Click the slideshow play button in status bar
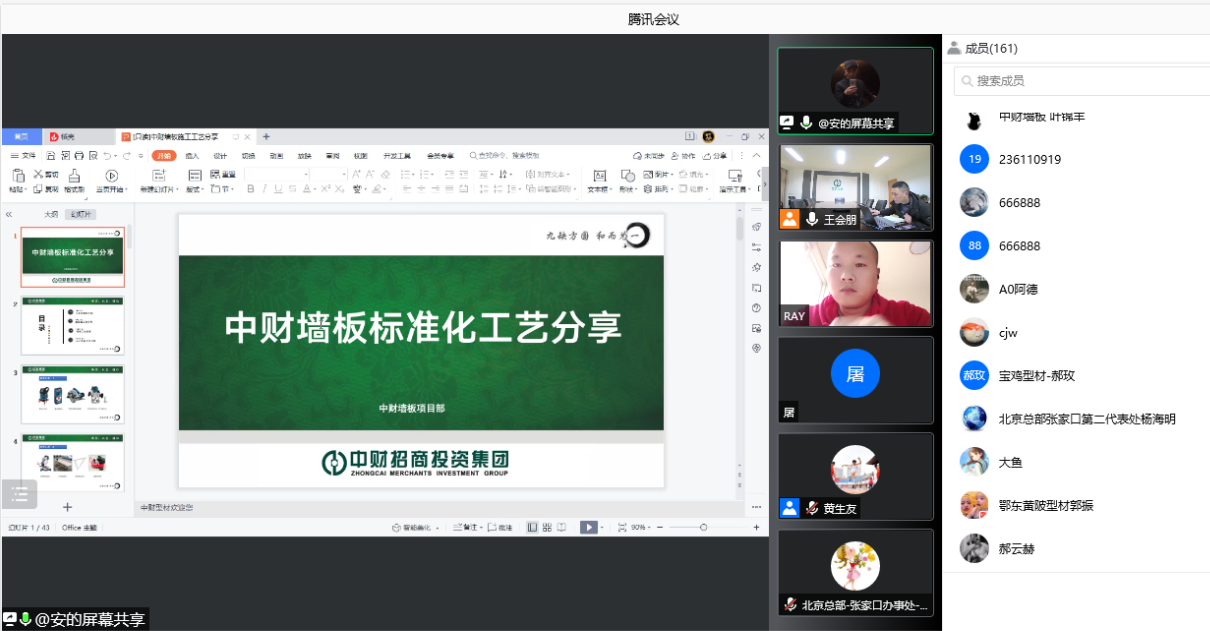Viewport: 1210px width, 631px height. tap(589, 527)
